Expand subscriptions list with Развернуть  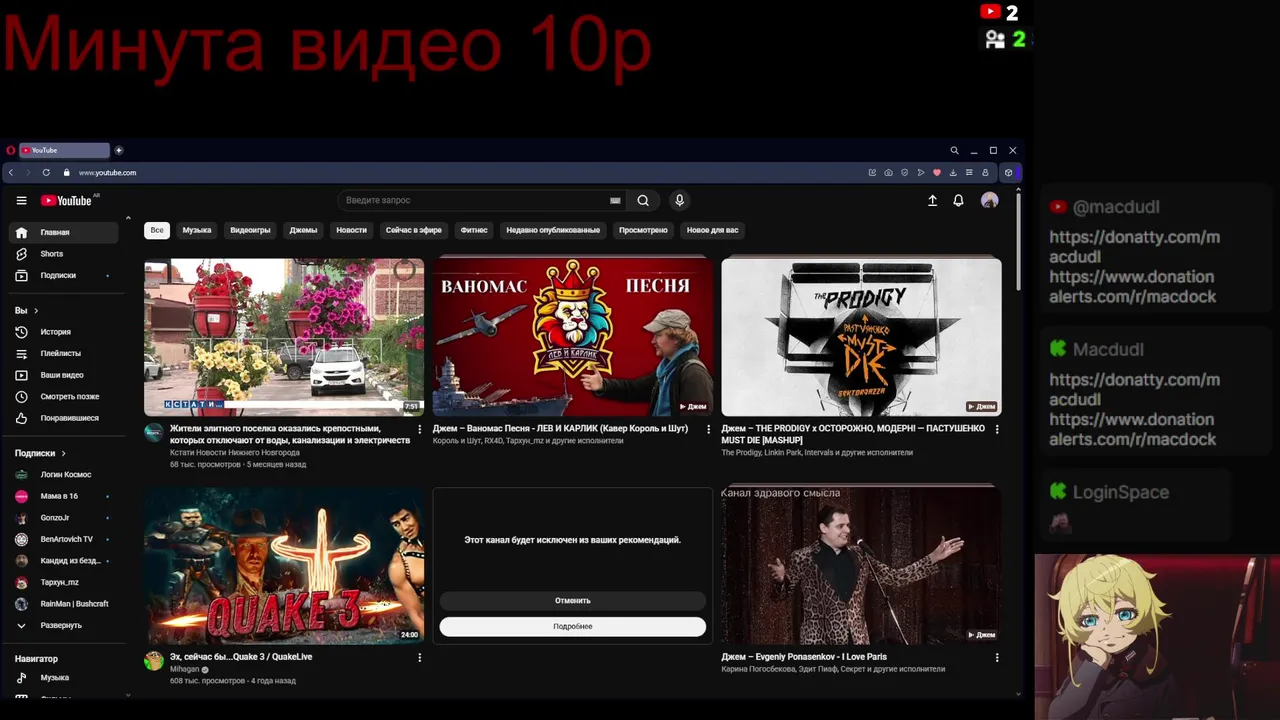tap(63, 625)
